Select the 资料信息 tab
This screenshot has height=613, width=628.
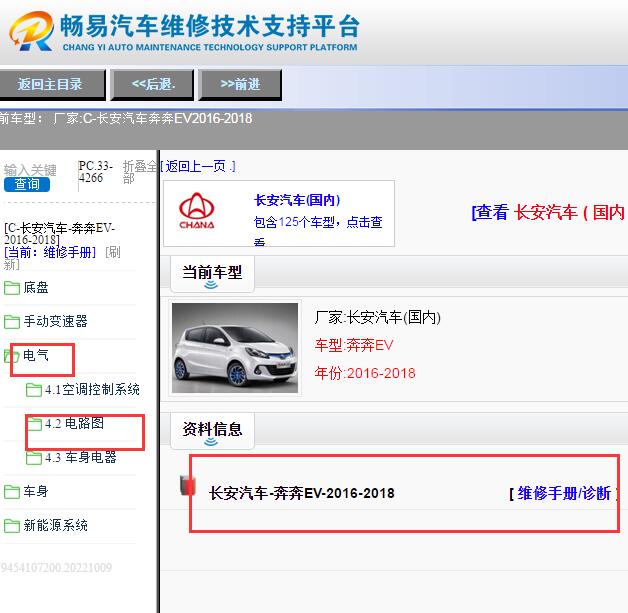pyautogui.click(x=212, y=430)
